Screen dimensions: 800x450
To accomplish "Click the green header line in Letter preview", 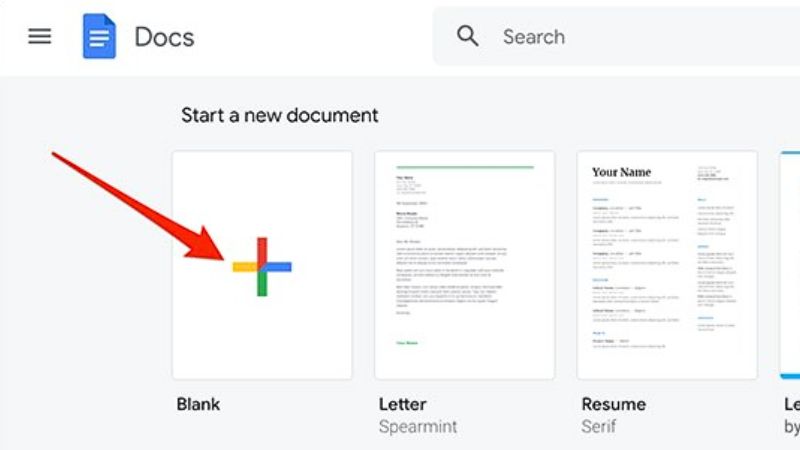I will point(464,167).
